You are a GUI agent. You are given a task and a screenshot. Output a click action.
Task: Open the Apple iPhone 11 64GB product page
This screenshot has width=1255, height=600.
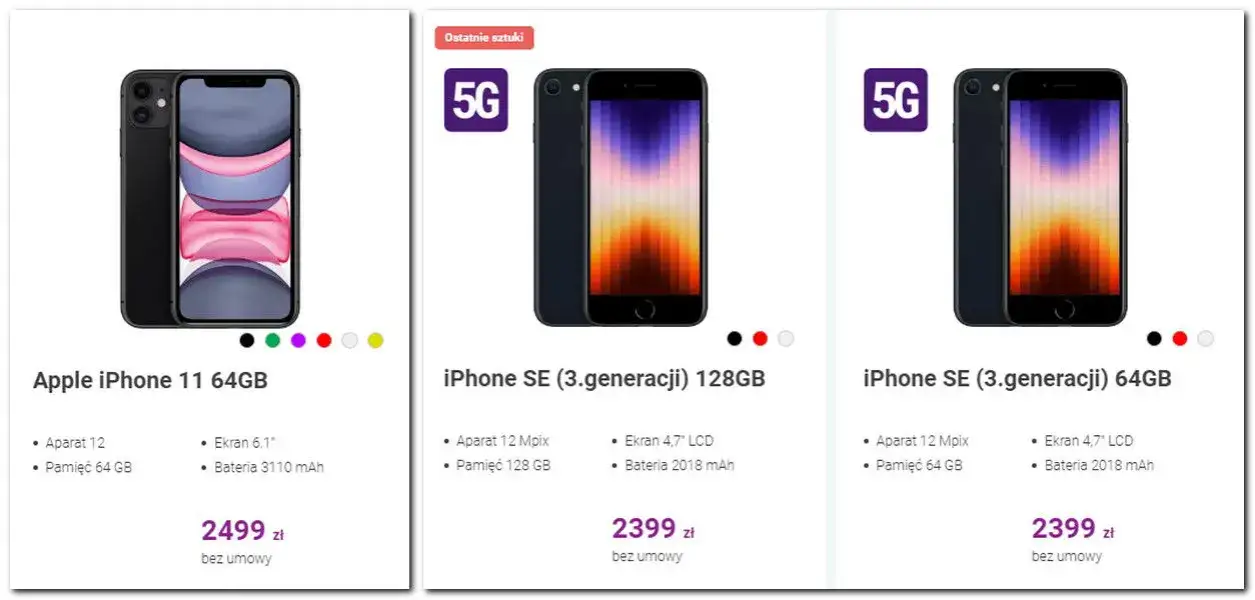(x=151, y=380)
